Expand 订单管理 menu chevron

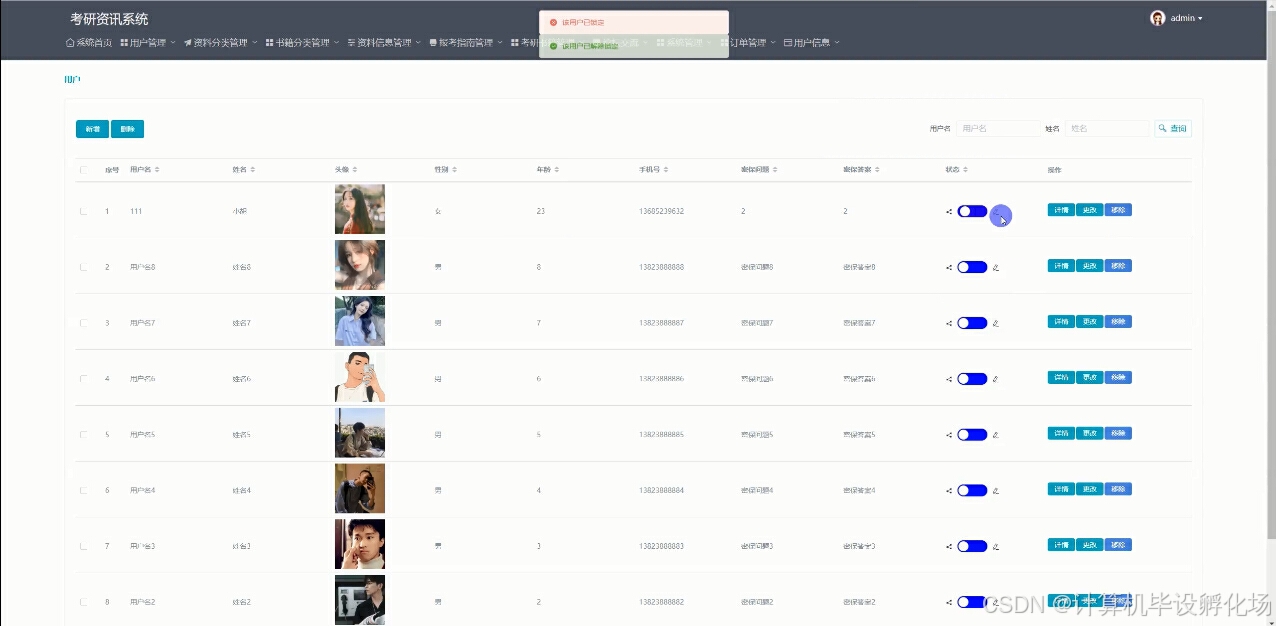tap(774, 43)
